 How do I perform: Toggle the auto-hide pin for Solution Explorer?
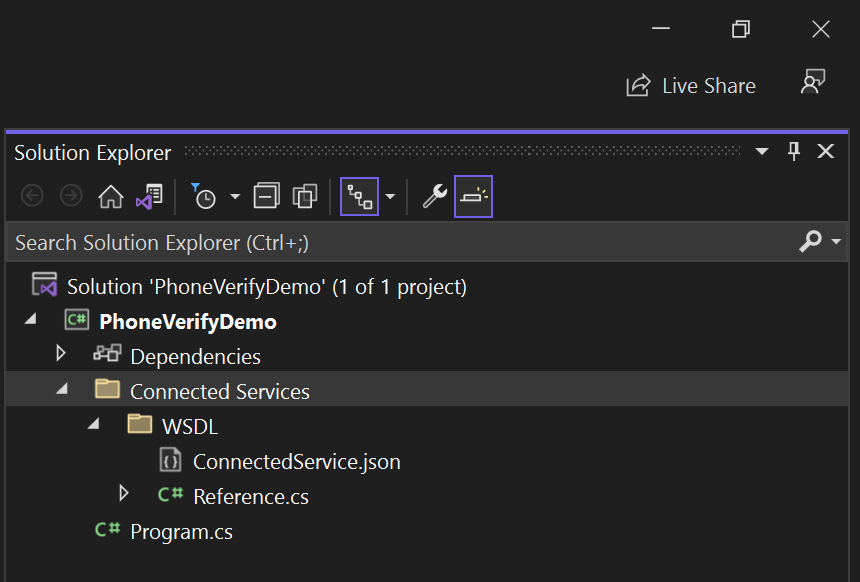tap(794, 152)
